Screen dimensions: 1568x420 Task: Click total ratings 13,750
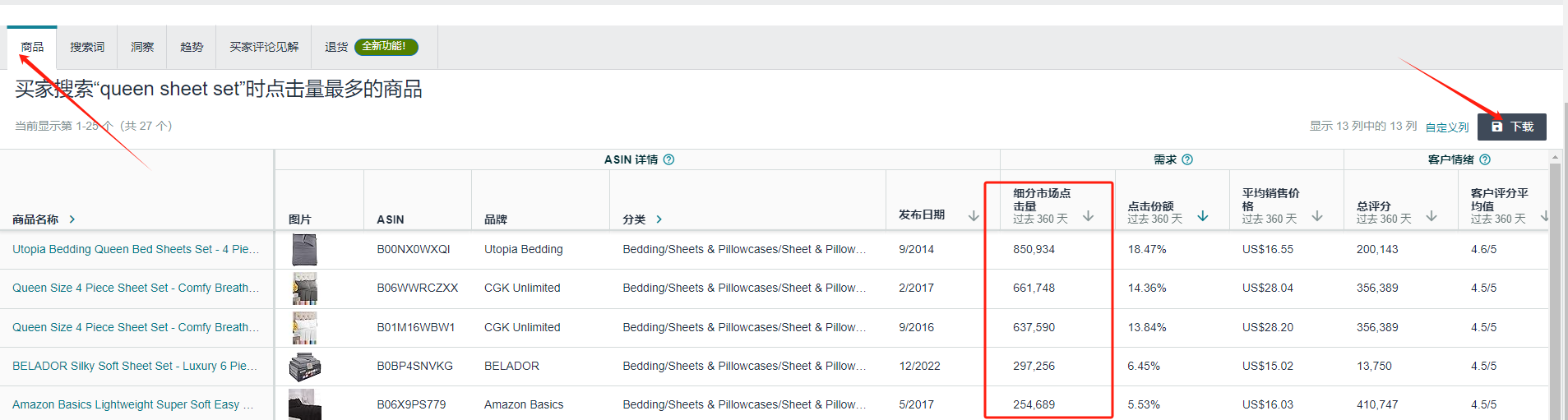point(1374,366)
